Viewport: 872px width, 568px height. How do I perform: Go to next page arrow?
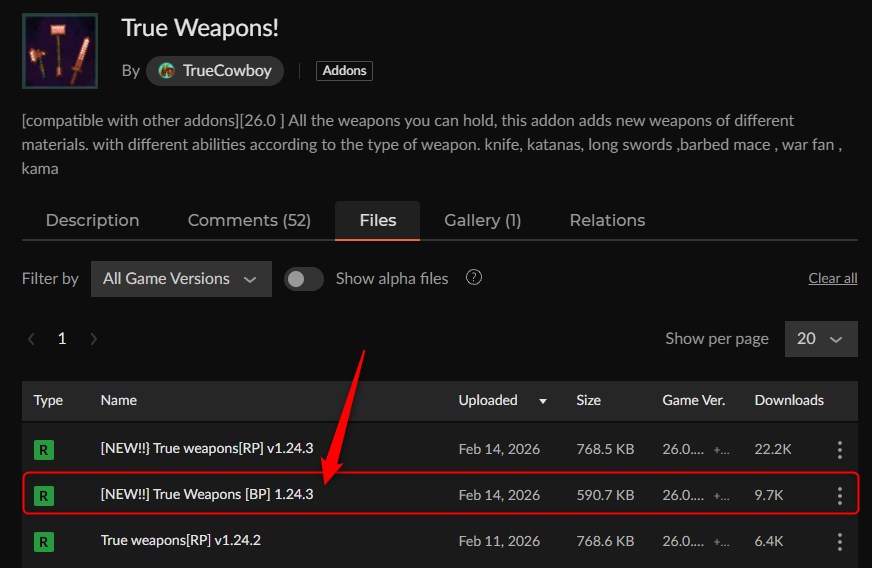[x=93, y=339]
